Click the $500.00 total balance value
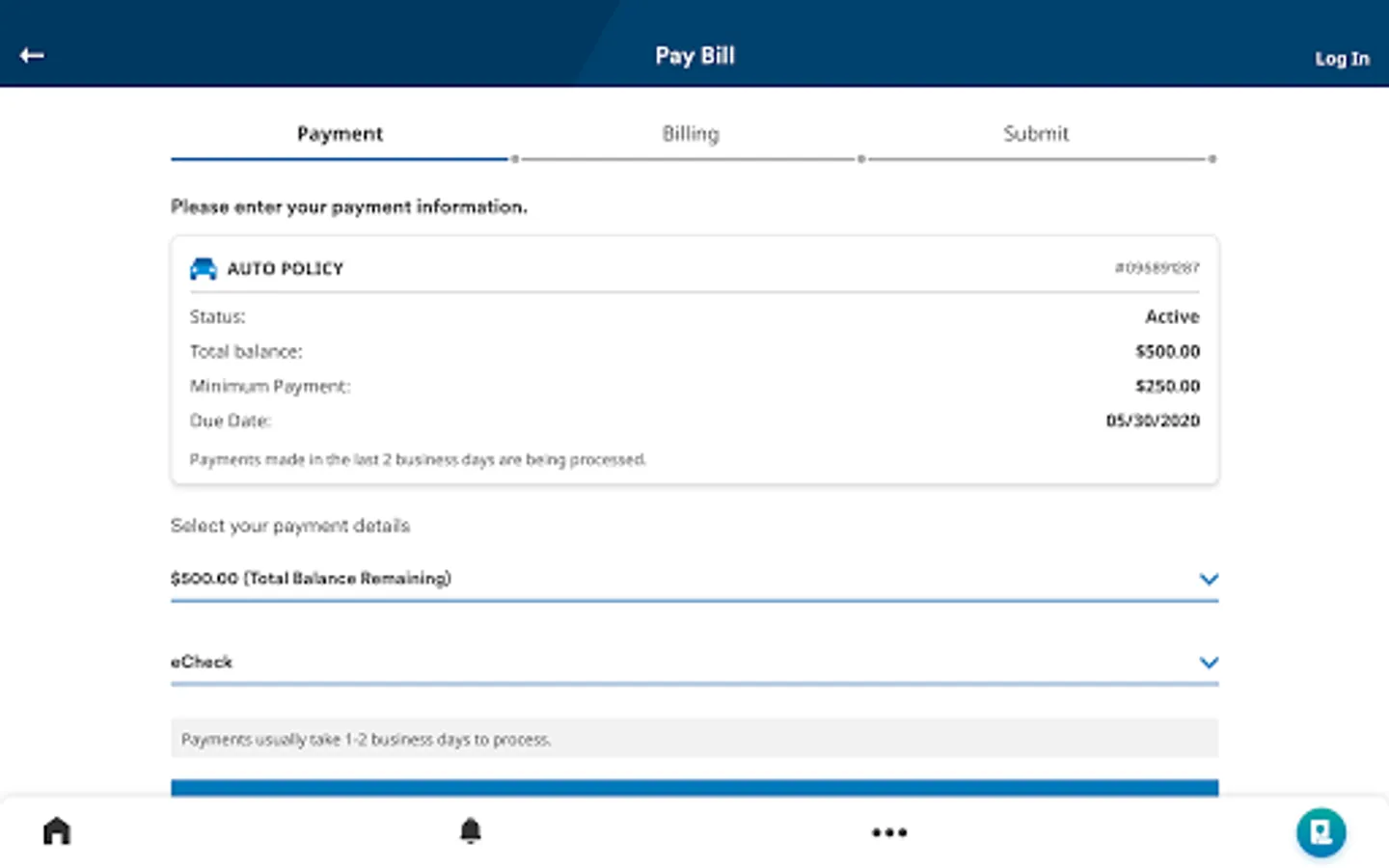The height and width of the screenshot is (868, 1389). click(1167, 351)
